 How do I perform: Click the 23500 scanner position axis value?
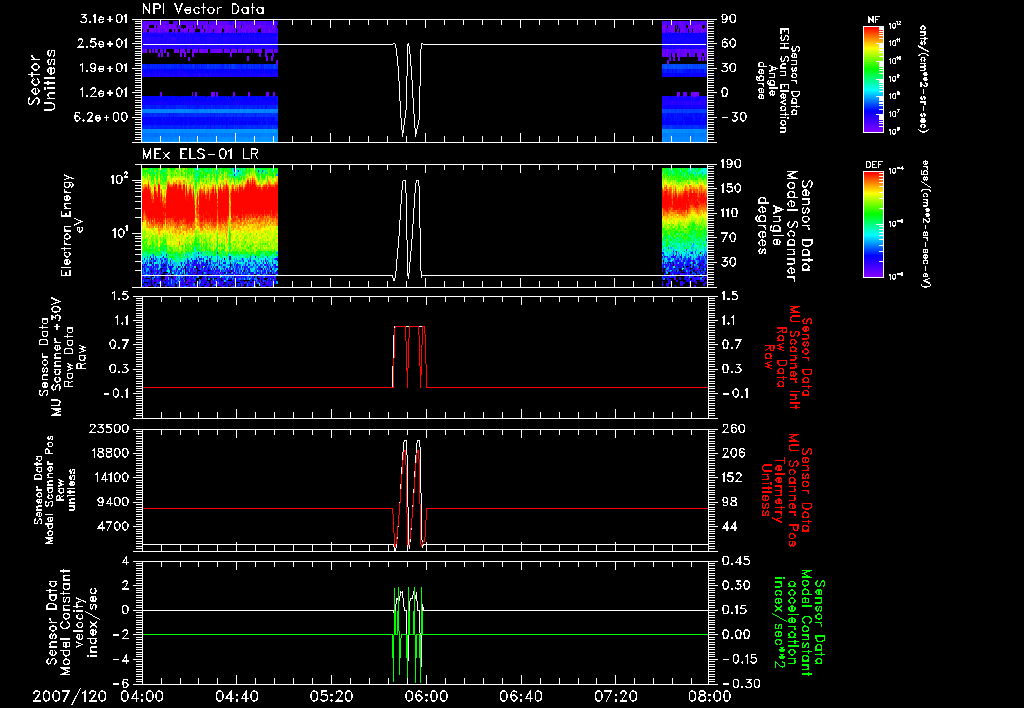coord(107,428)
